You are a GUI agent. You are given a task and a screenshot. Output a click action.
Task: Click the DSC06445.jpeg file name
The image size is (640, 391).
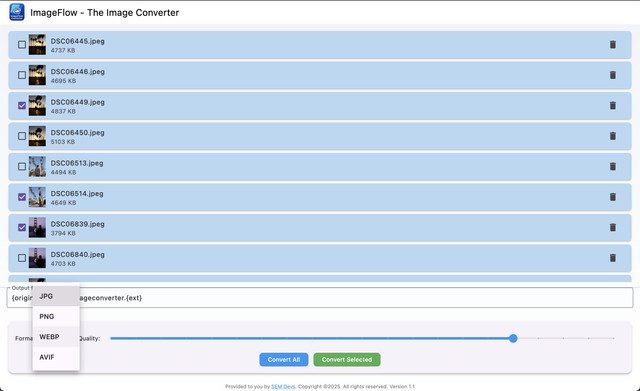[78, 41]
